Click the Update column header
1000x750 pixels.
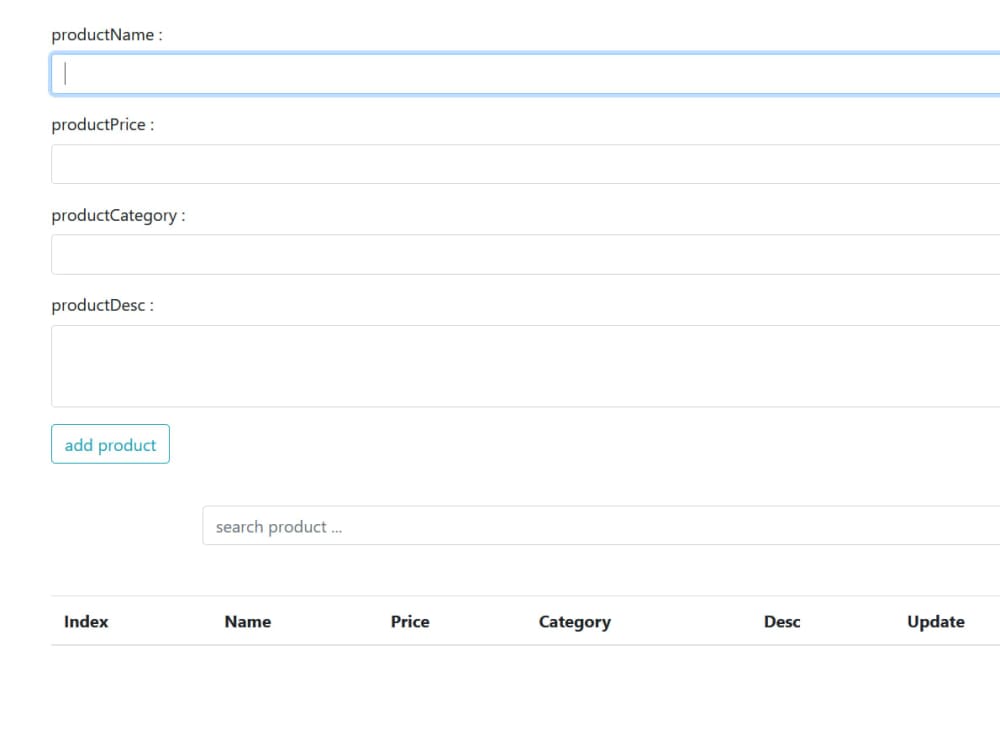pyautogui.click(x=936, y=621)
